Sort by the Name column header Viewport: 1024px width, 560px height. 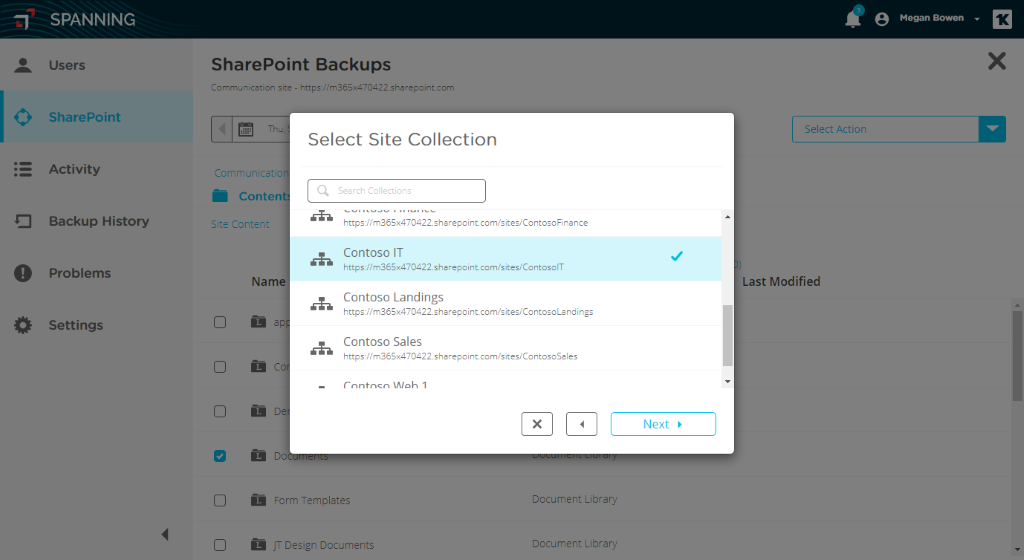268,281
